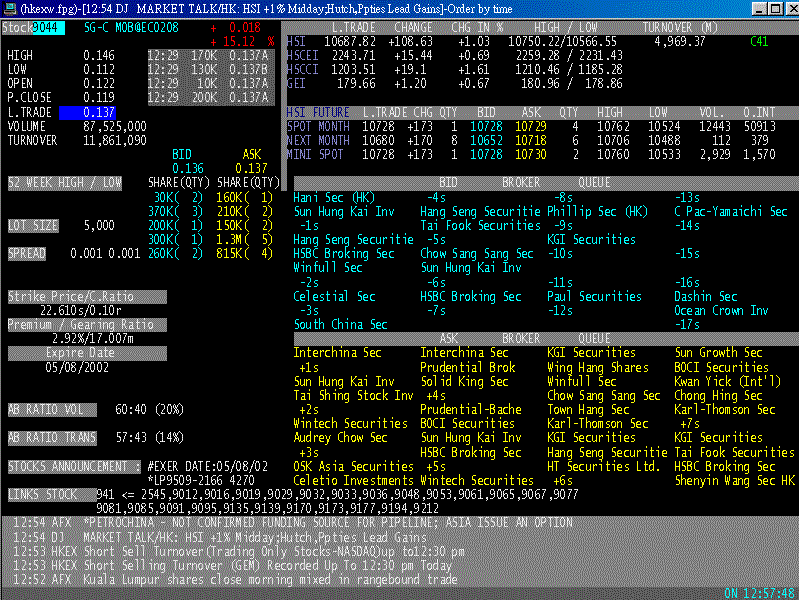Click the stock ask price 0.137
This screenshot has width=799, height=600.
[x=251, y=168]
